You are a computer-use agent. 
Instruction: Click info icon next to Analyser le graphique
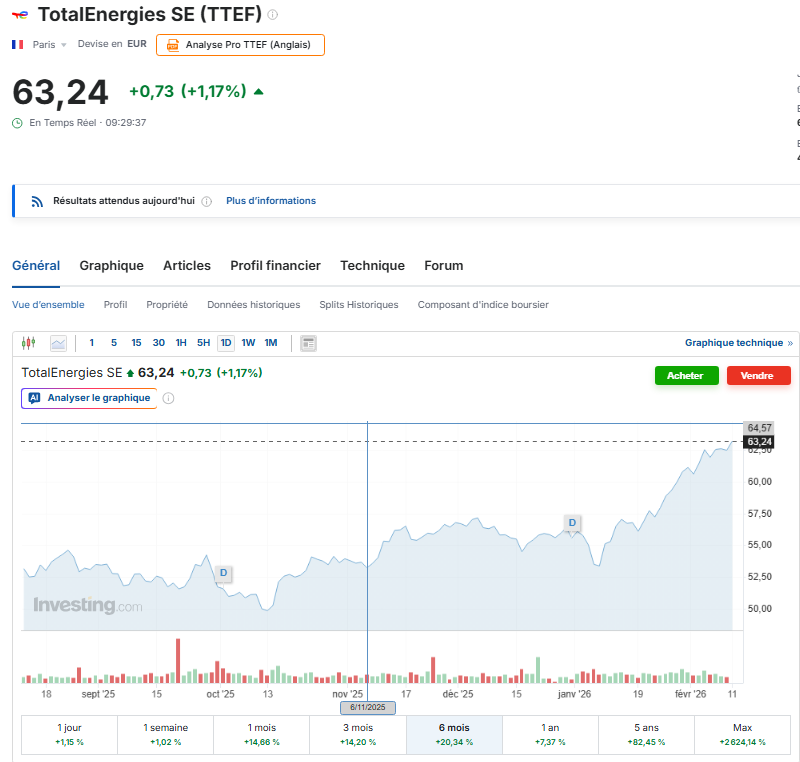pyautogui.click(x=168, y=398)
